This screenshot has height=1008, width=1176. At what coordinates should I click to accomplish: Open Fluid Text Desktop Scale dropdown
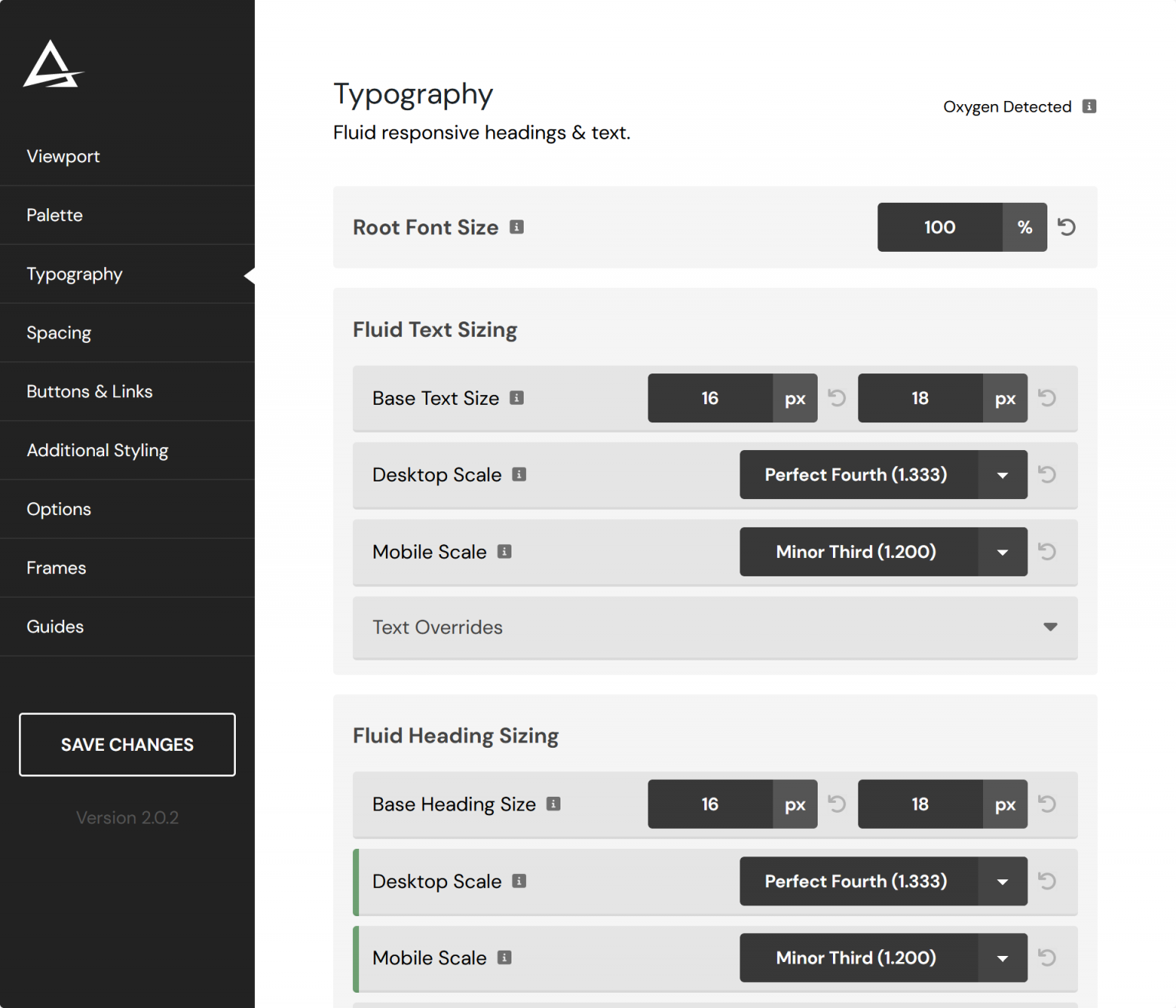1001,475
